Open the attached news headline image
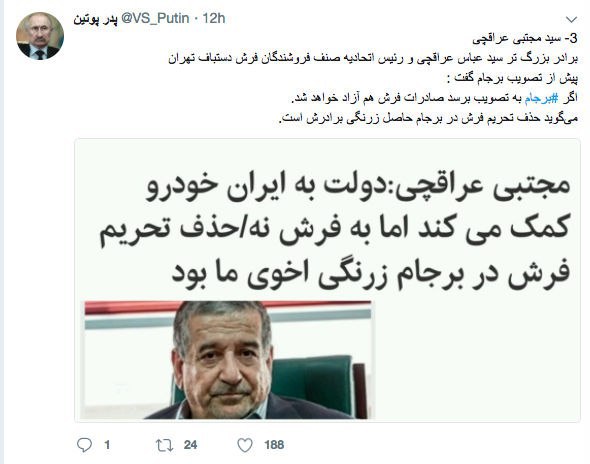This screenshot has height=464, width=590. (x=327, y=280)
